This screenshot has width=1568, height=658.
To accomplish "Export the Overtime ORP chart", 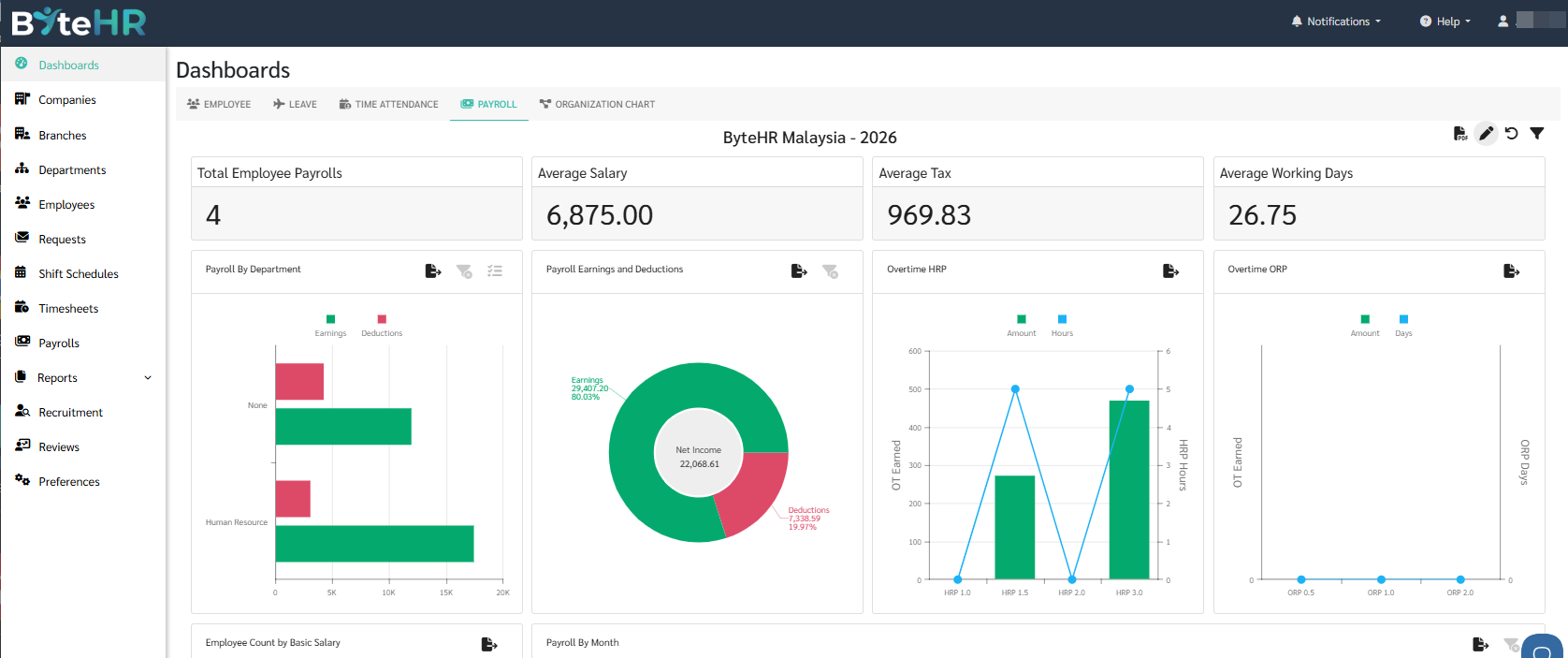I will point(1511,271).
